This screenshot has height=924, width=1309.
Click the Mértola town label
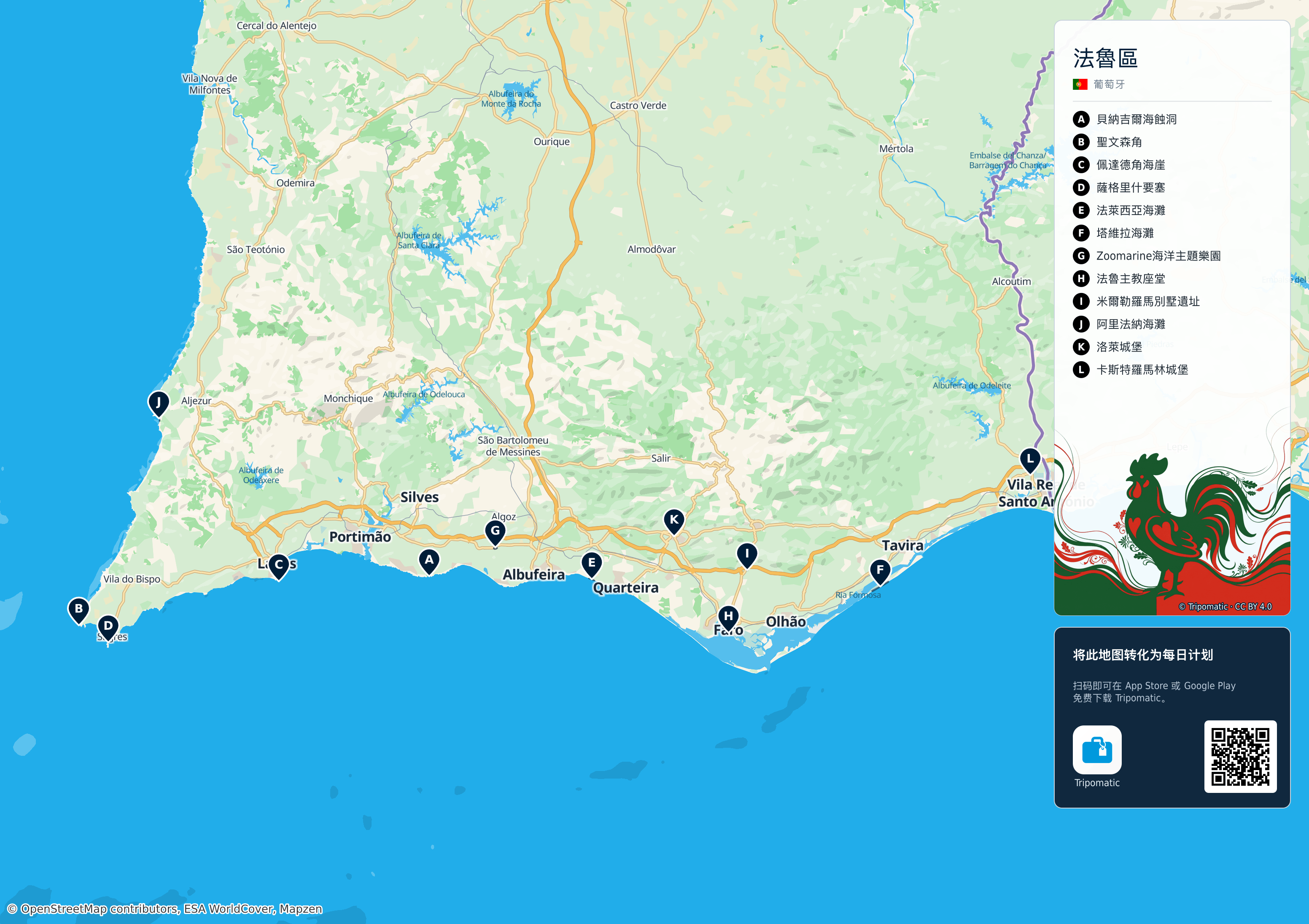pos(896,149)
